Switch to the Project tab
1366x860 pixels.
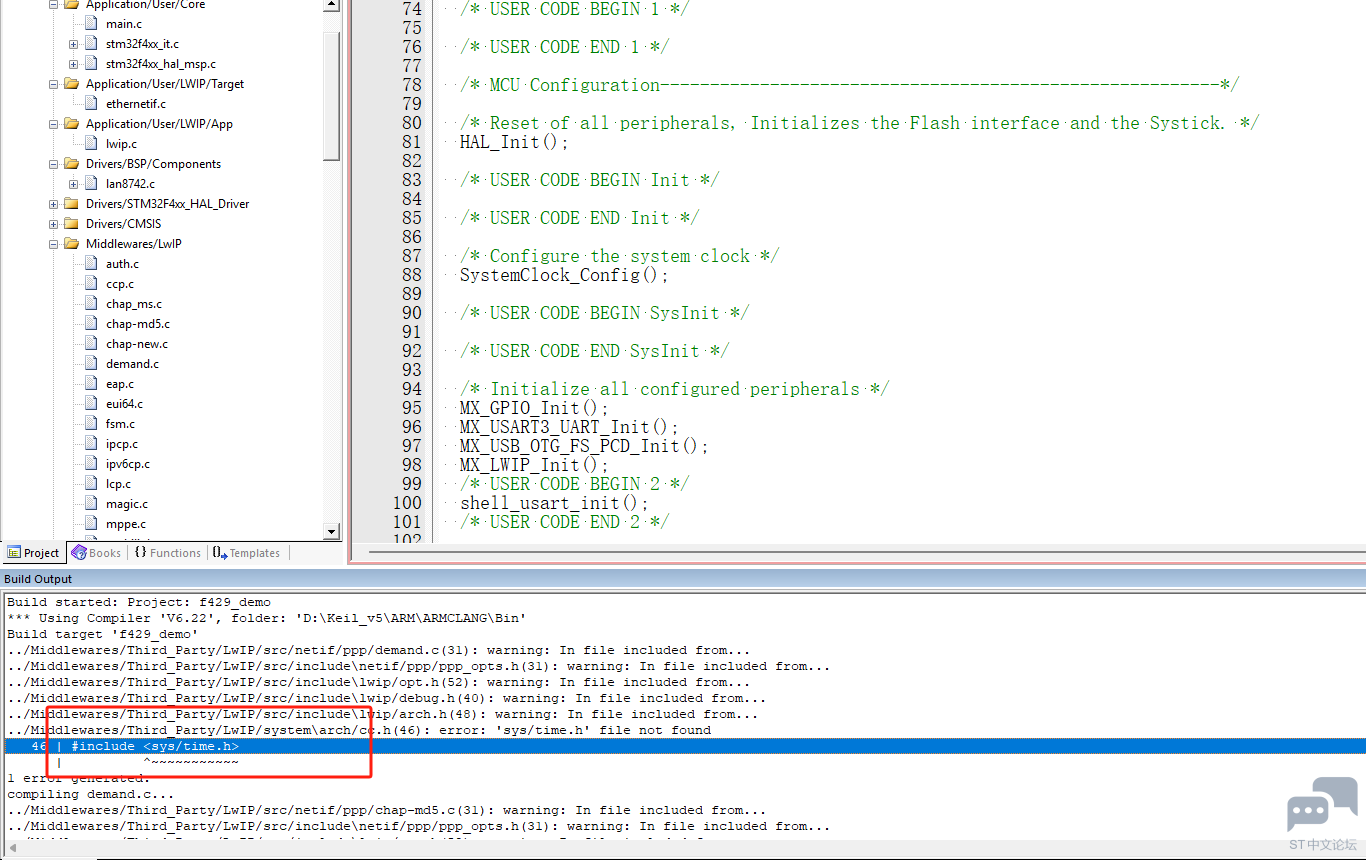point(34,553)
